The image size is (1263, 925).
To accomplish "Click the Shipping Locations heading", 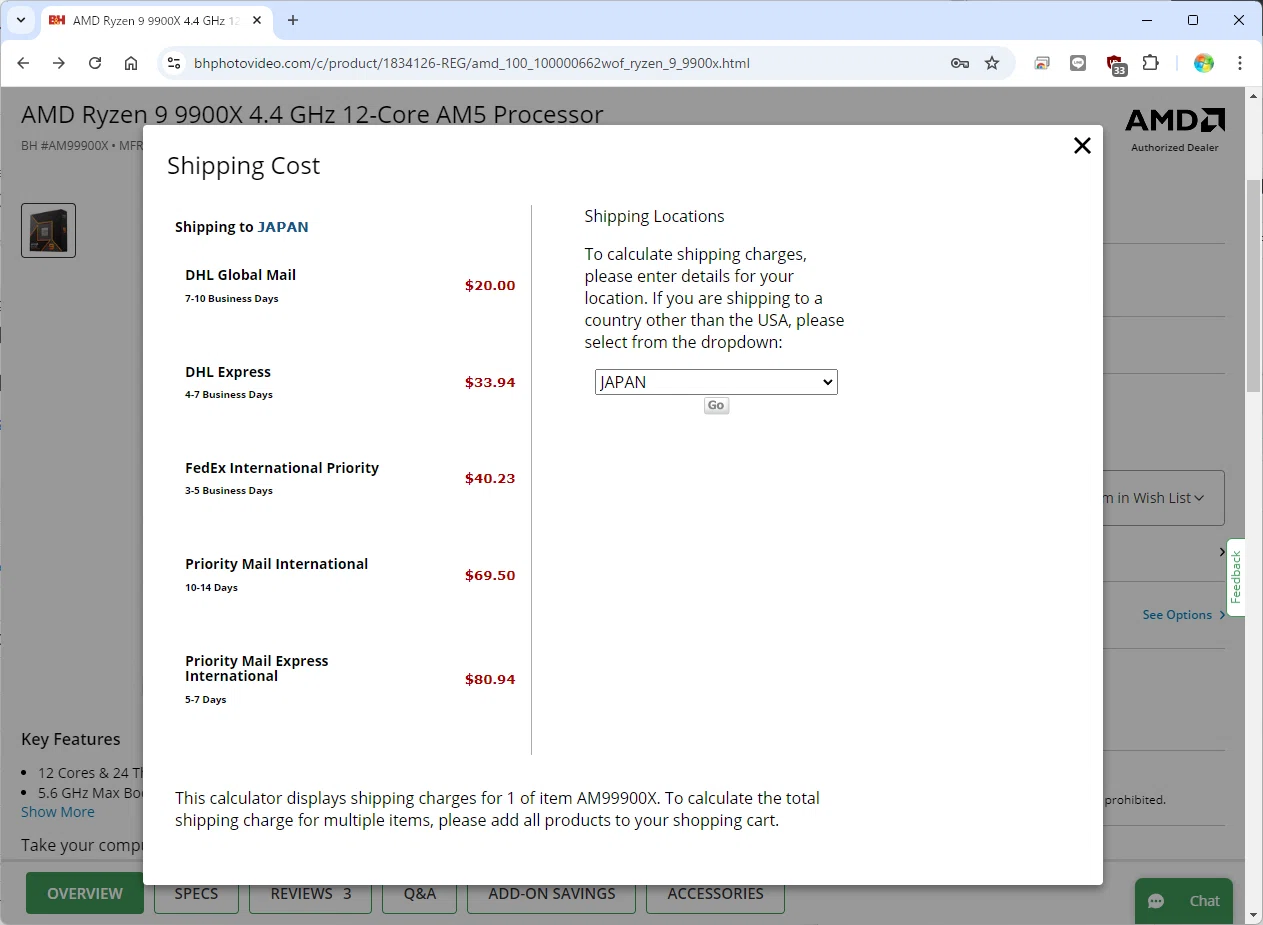I will coord(654,216).
